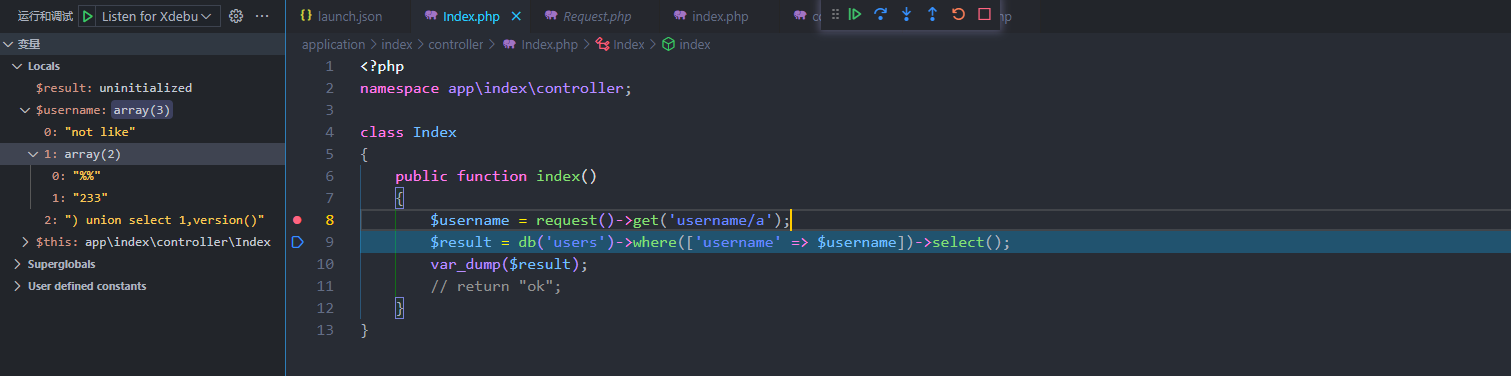Collapse the $username array variable
Image resolution: width=1511 pixels, height=376 pixels.
coord(26,110)
